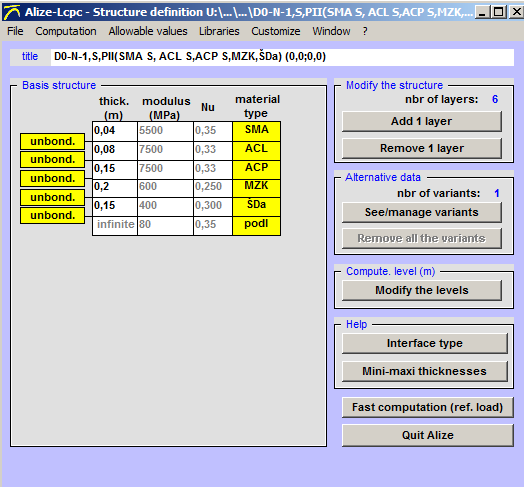Viewport: 524px width, 487px height.
Task: Open the Computation menu
Action: pos(66,31)
